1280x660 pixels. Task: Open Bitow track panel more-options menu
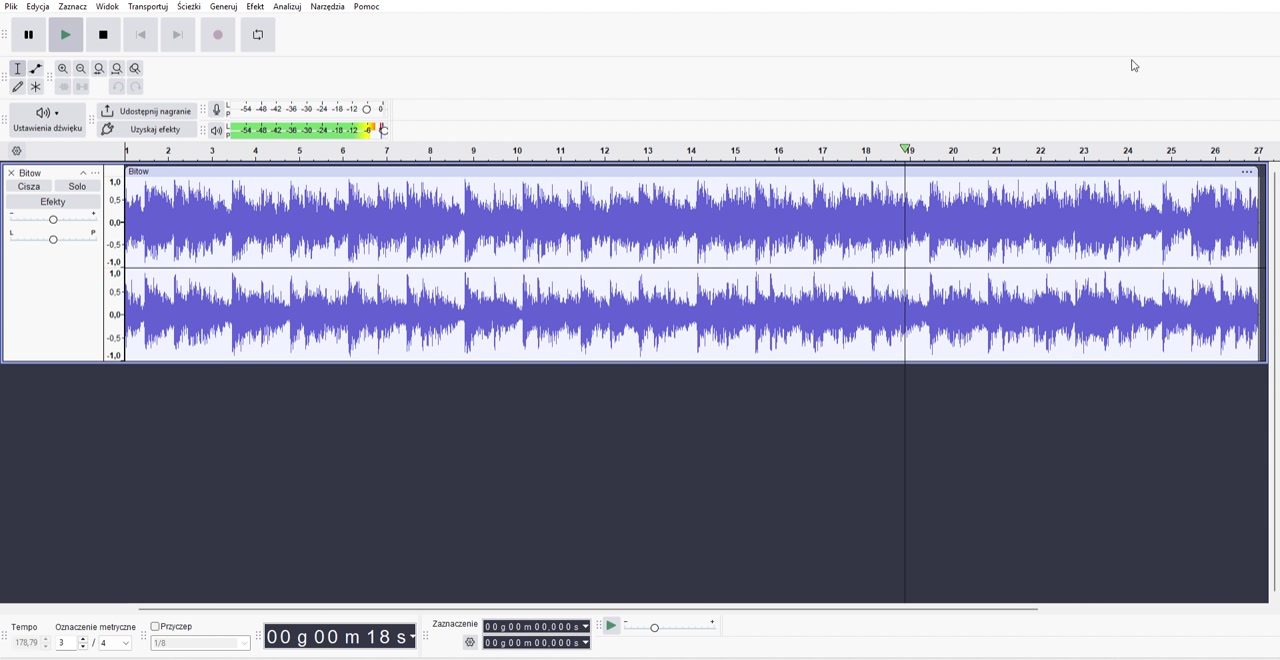click(x=96, y=173)
